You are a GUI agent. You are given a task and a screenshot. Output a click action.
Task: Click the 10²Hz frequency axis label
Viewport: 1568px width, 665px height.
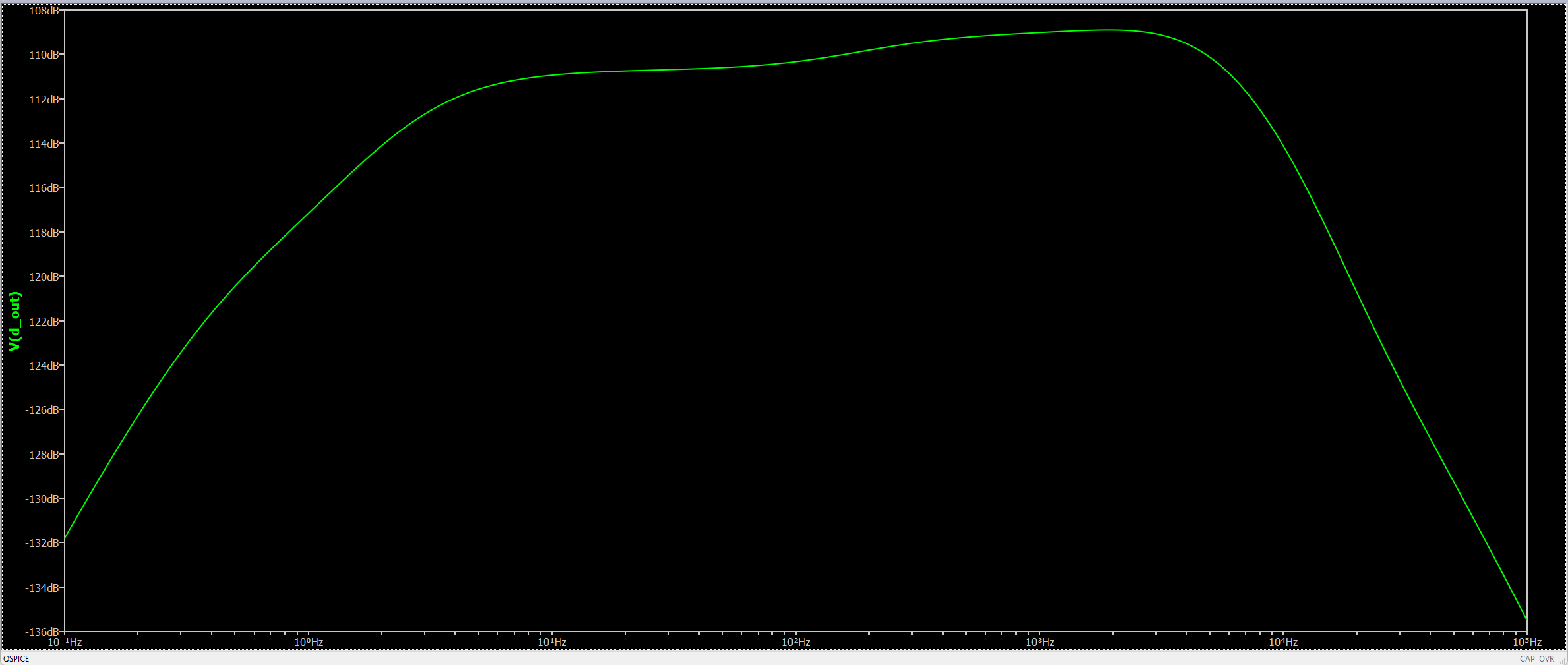(x=796, y=642)
